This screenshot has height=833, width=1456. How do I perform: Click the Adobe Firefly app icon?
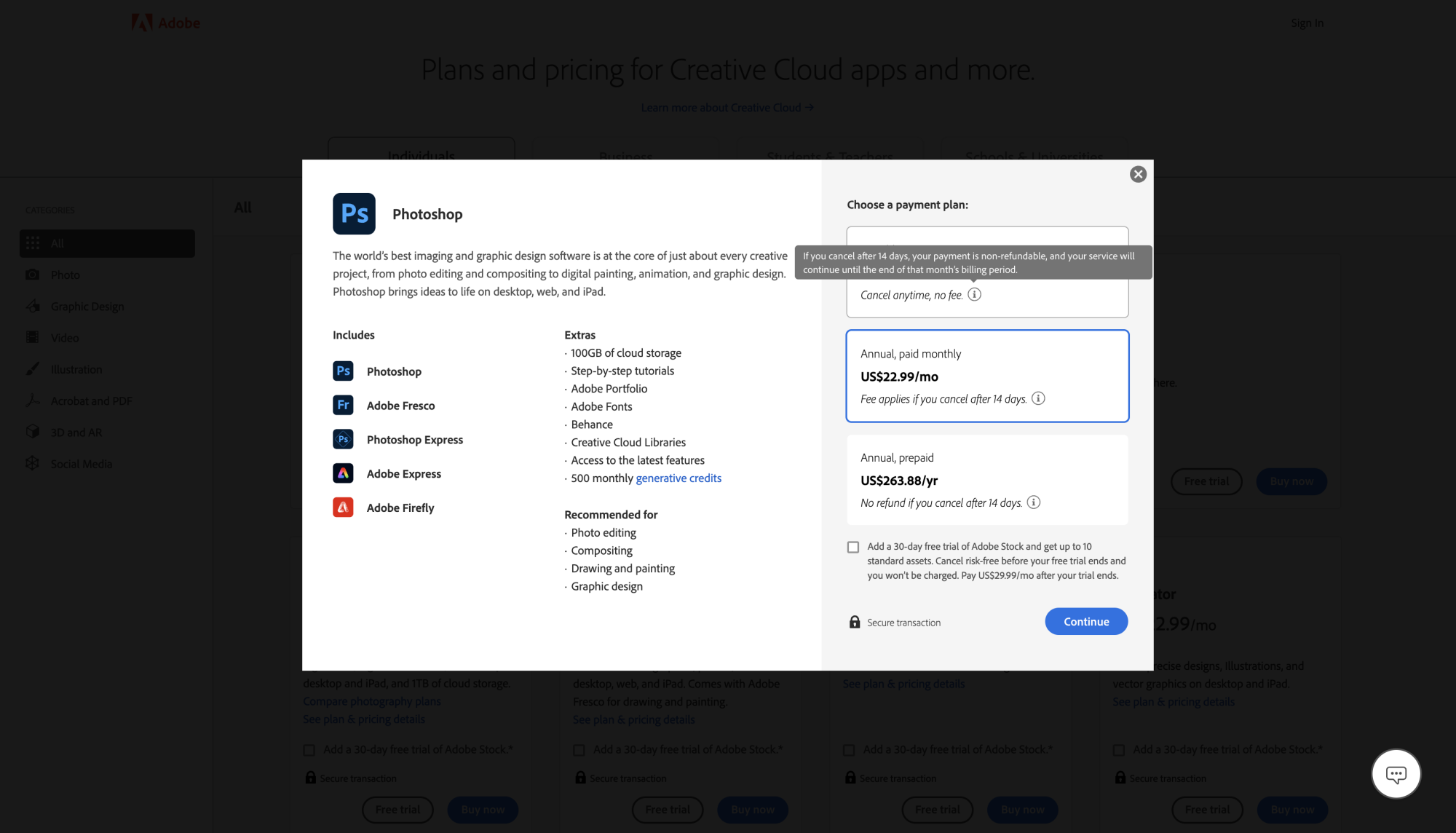point(344,508)
